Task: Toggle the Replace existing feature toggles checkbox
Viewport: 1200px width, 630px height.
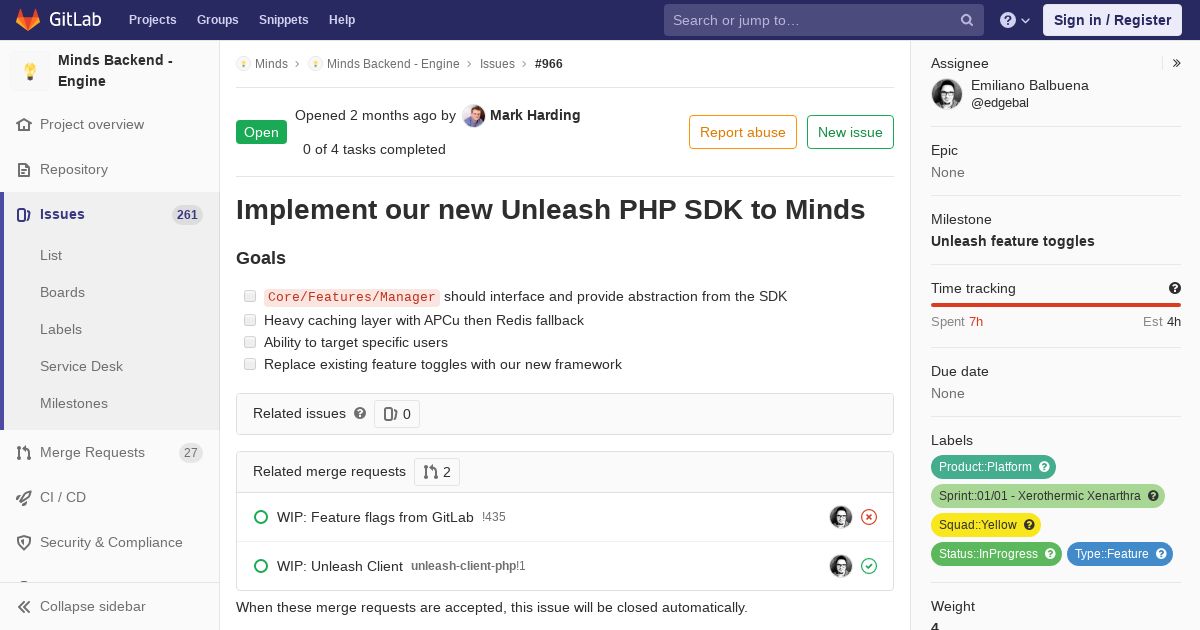Action: (250, 364)
